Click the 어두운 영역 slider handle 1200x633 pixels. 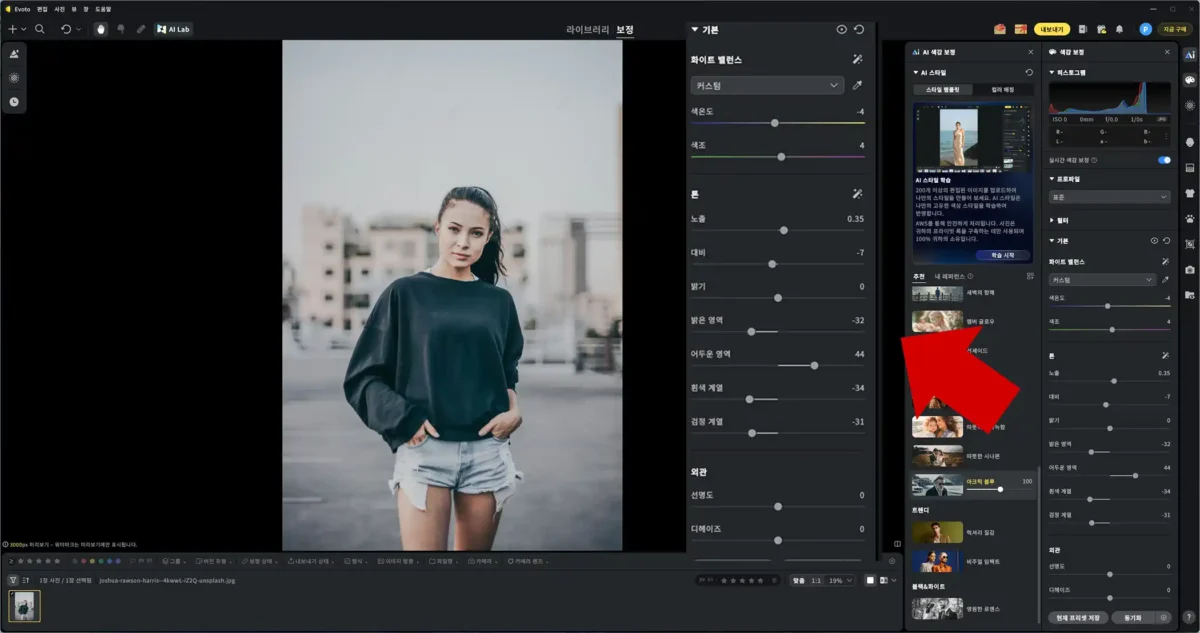814,365
